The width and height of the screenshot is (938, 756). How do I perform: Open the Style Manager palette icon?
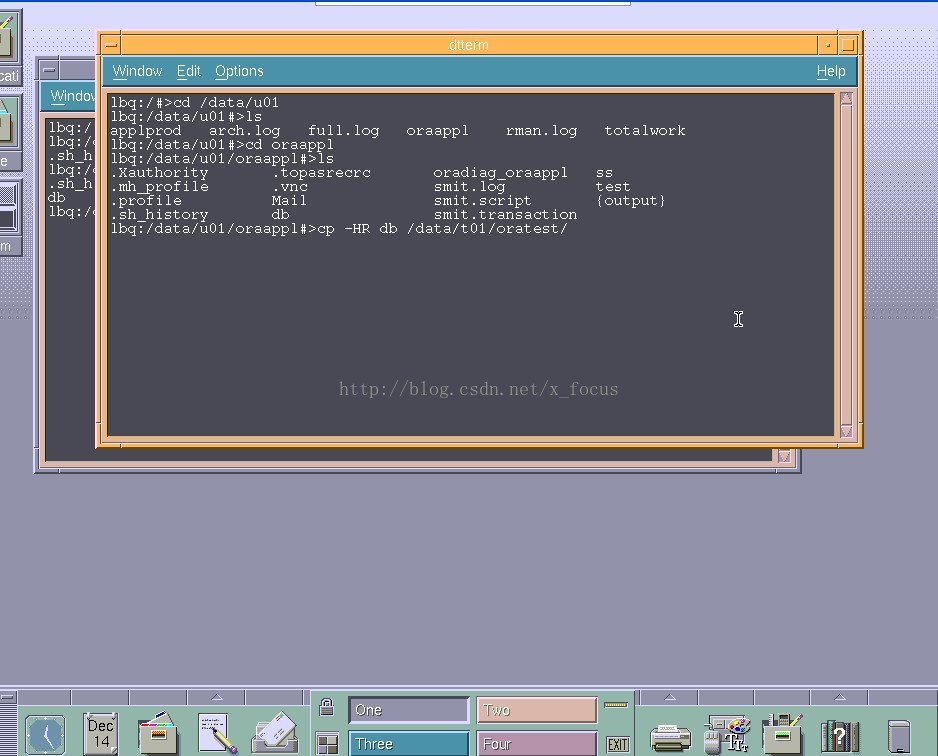[726, 734]
